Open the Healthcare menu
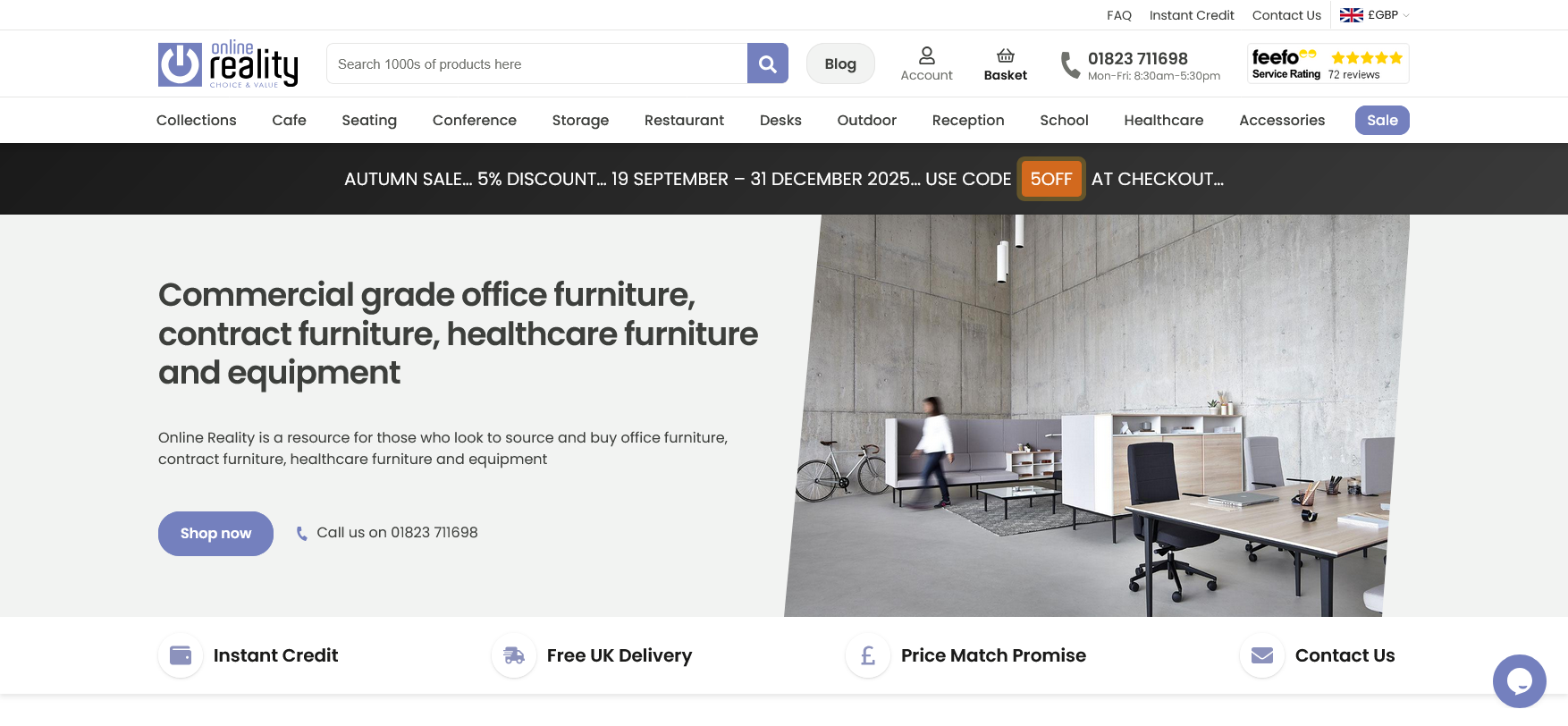 click(x=1164, y=120)
